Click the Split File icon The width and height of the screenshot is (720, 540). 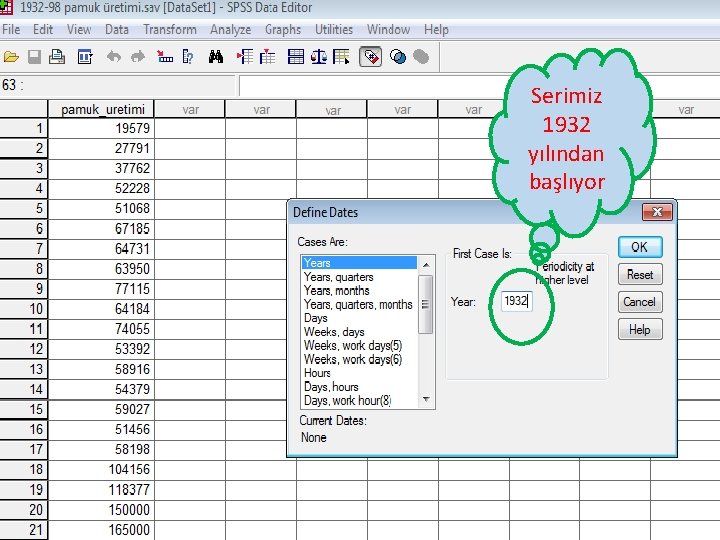point(296,57)
